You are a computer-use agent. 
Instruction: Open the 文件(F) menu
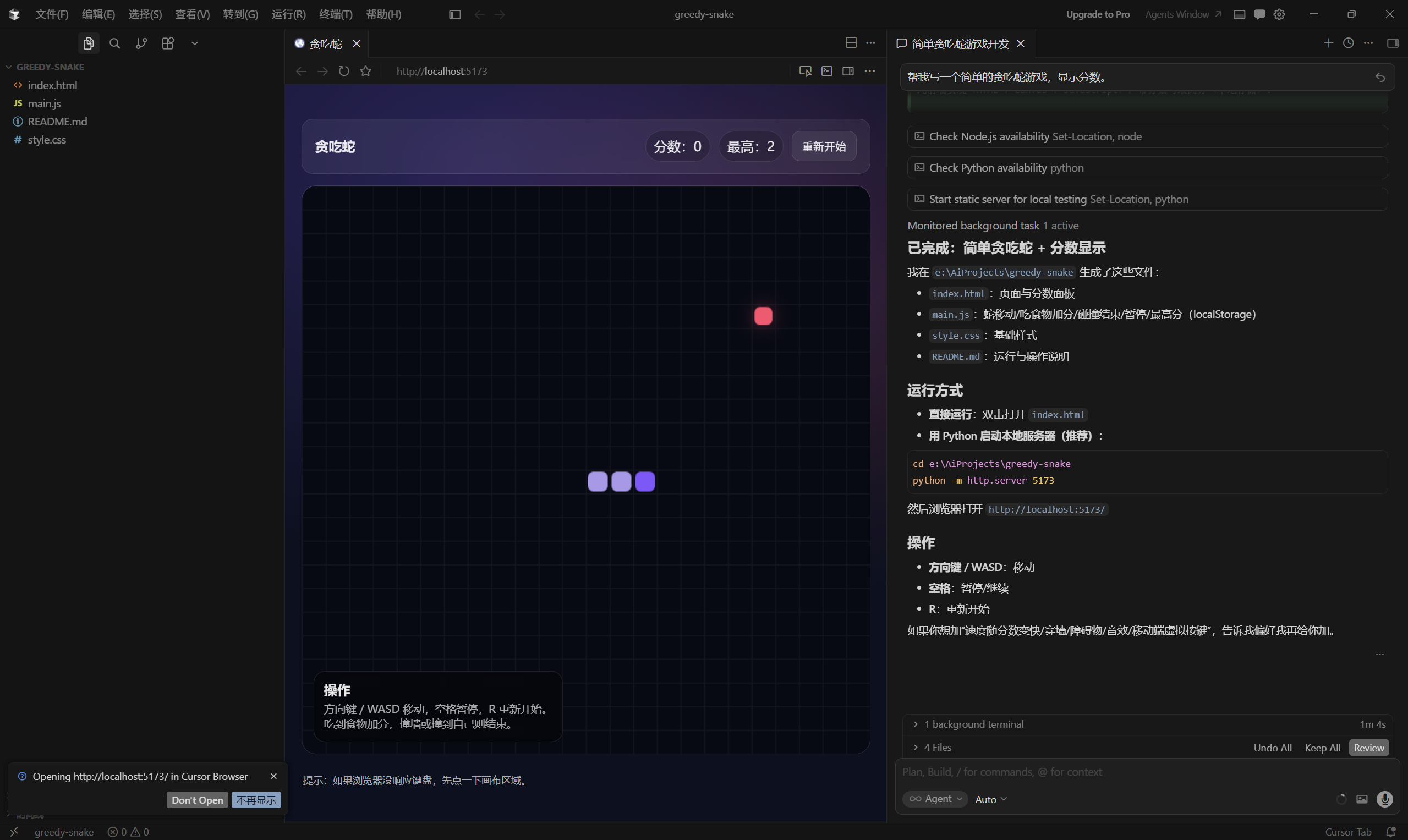click(x=52, y=14)
